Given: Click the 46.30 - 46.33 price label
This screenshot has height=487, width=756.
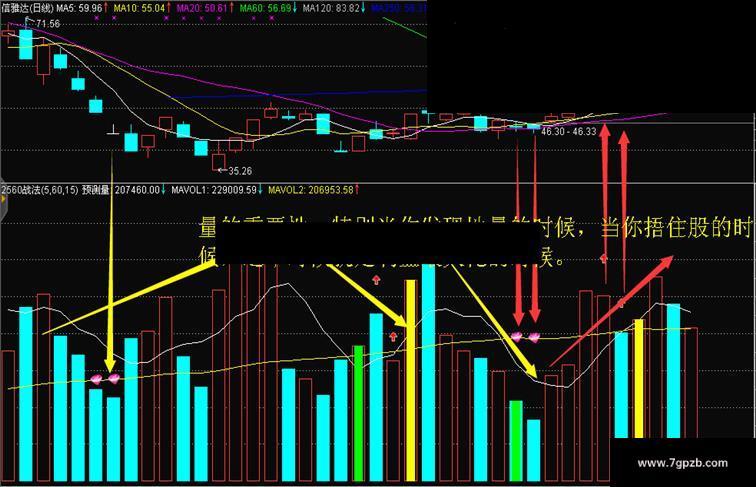Looking at the screenshot, I should tap(569, 131).
